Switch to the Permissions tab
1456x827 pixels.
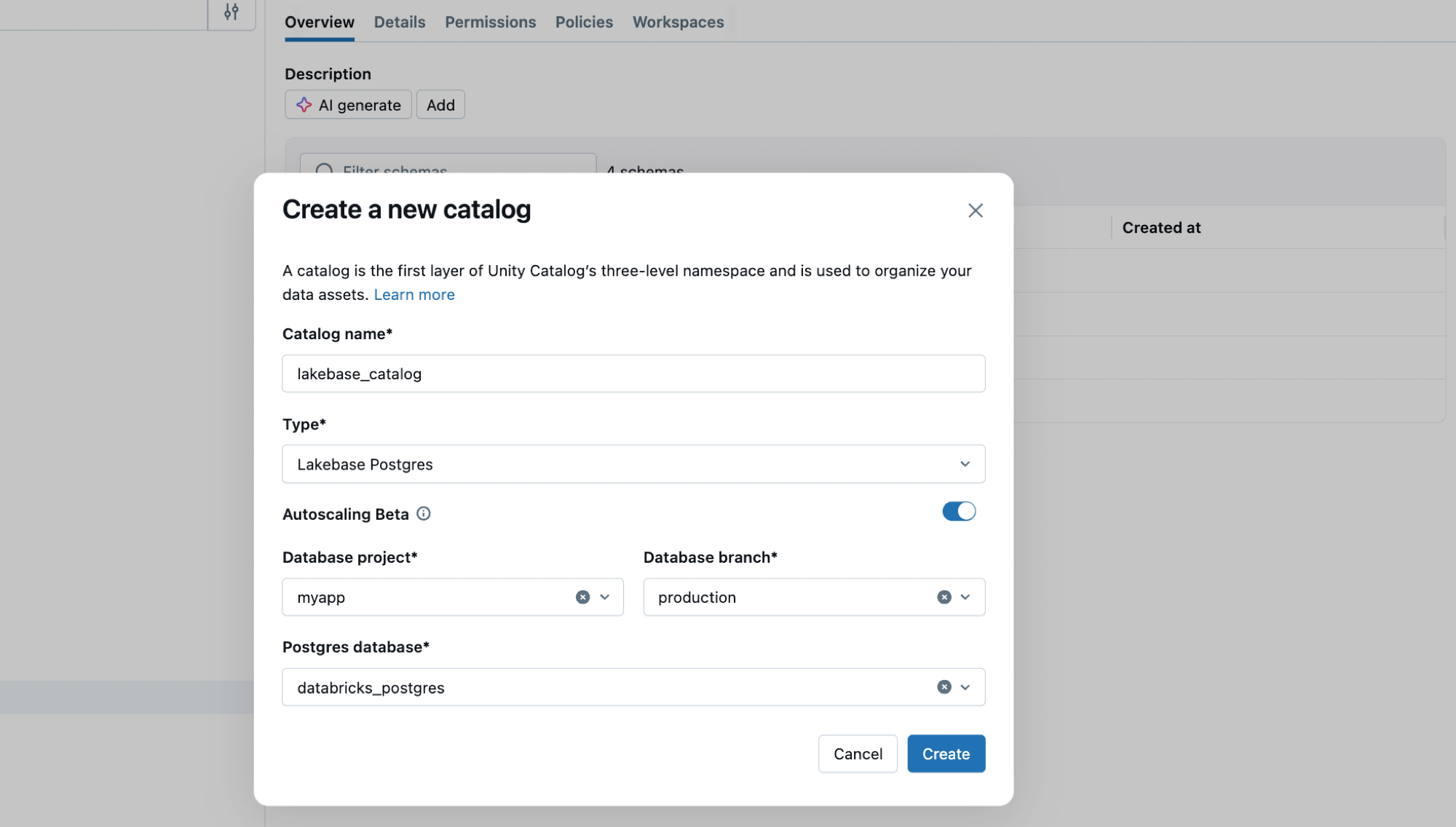[x=490, y=22]
